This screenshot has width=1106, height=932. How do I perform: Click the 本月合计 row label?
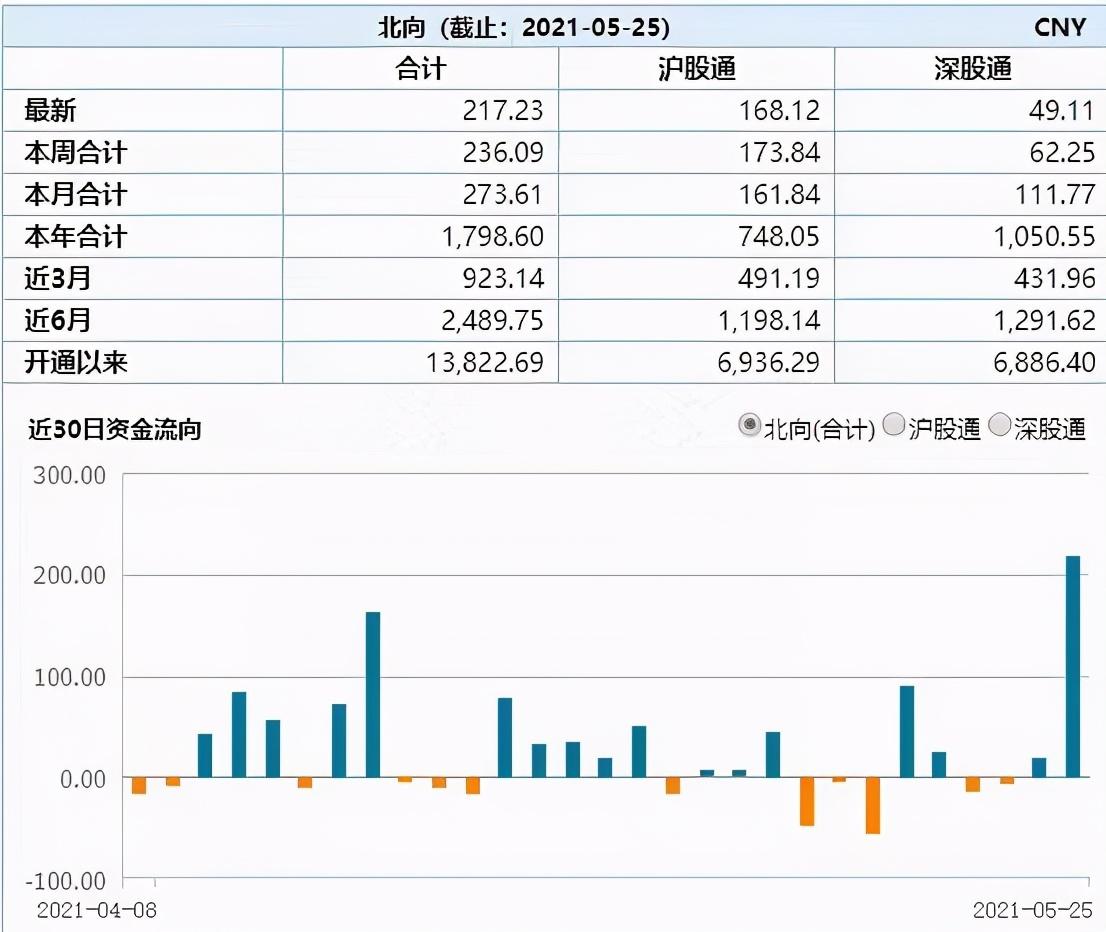point(75,195)
